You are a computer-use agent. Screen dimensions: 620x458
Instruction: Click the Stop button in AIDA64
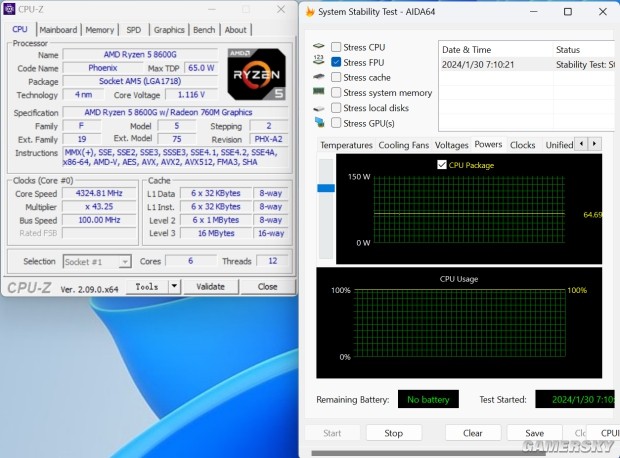[394, 433]
